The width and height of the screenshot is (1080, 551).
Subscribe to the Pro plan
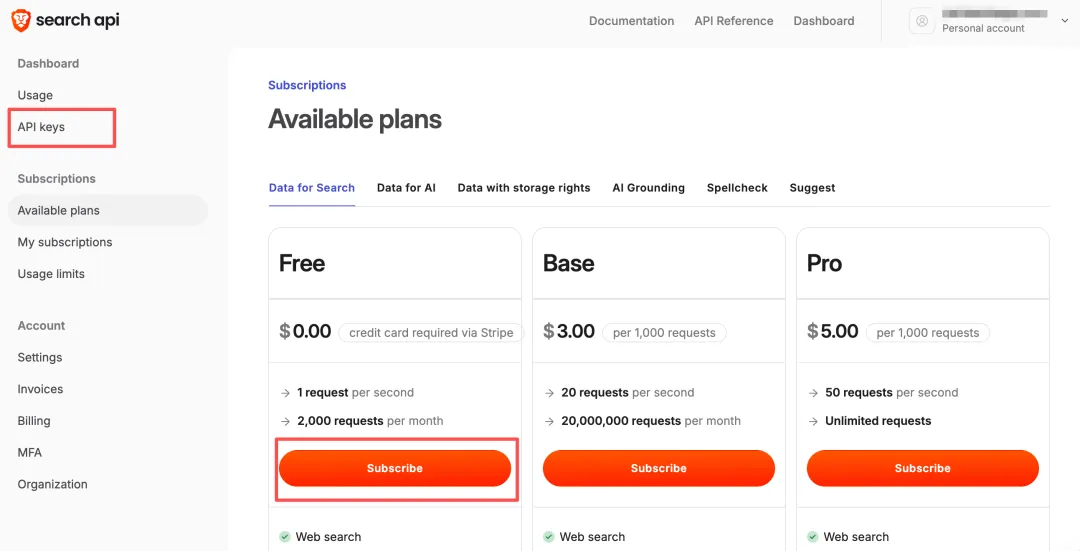tap(922, 468)
